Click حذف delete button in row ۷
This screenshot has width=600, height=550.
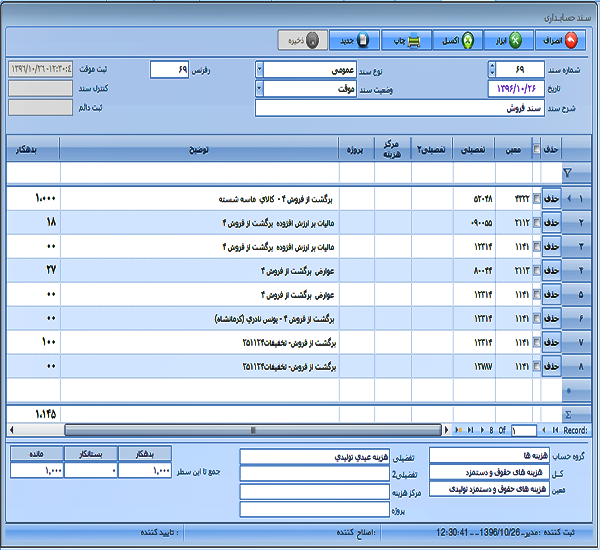[551, 342]
